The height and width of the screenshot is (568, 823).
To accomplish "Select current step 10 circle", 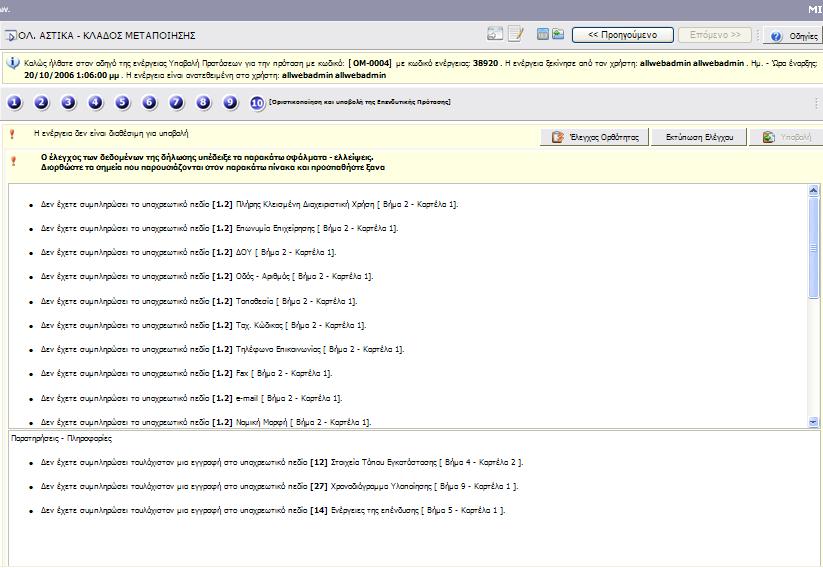I will coord(257,103).
